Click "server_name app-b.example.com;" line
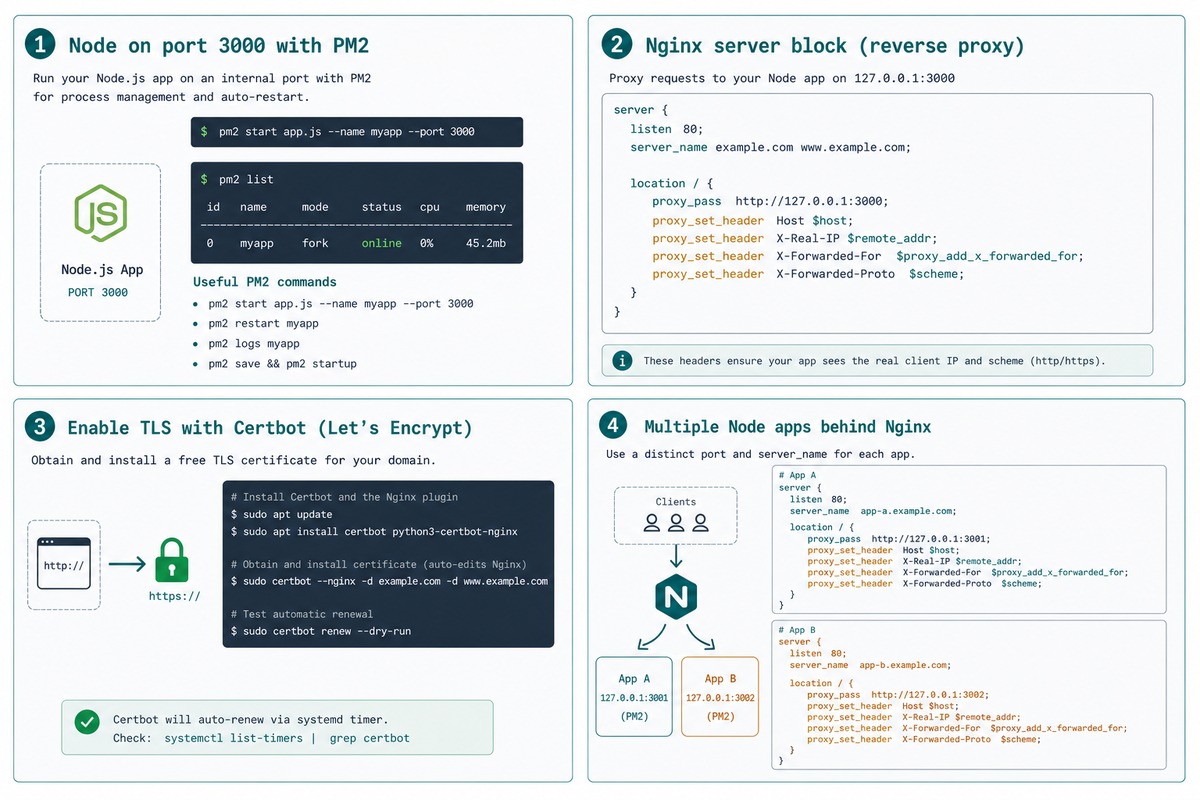Image resolution: width=1200 pixels, height=800 pixels. click(870, 665)
